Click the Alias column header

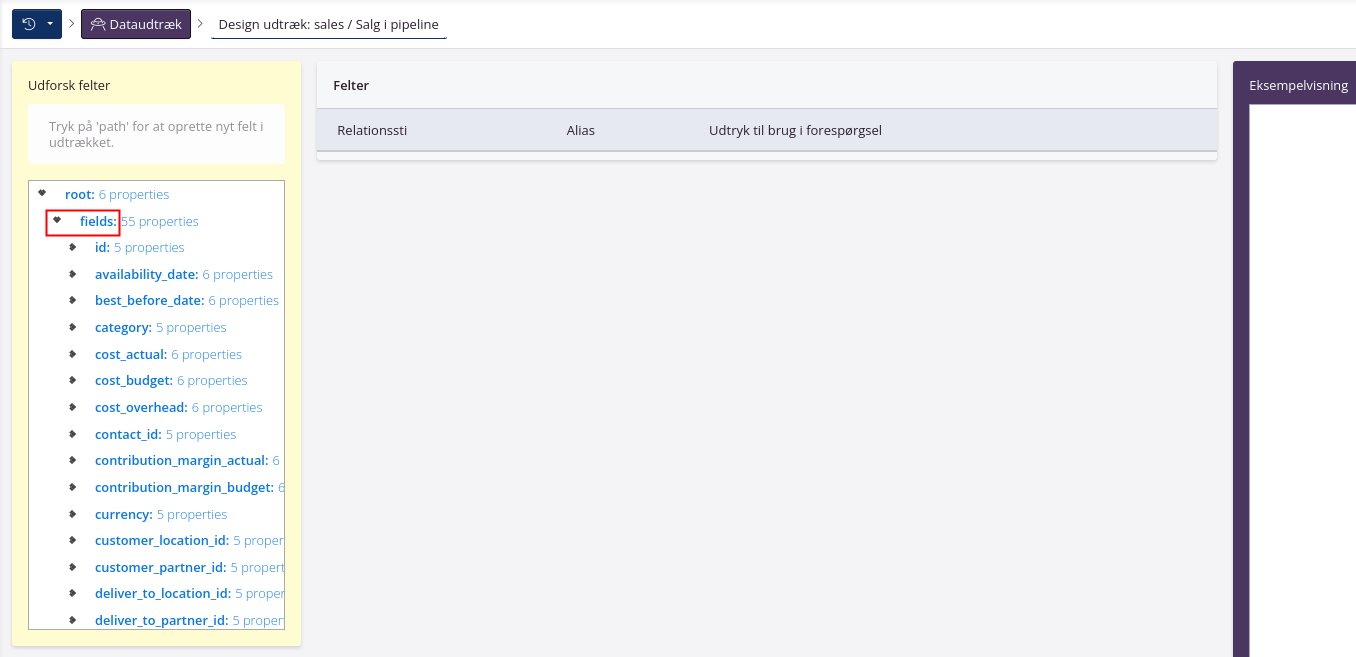point(580,130)
